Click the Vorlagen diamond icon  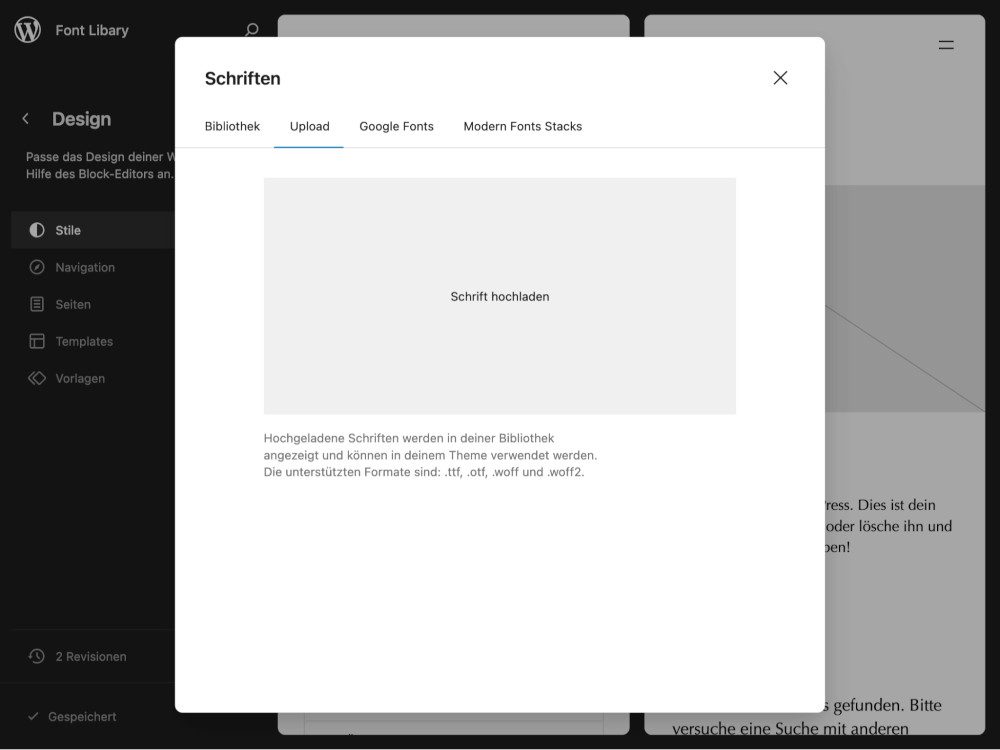click(x=37, y=378)
